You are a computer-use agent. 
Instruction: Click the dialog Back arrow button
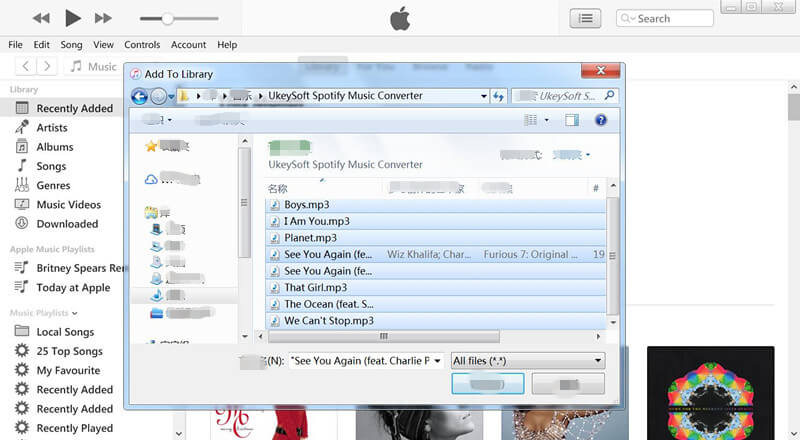[139, 96]
